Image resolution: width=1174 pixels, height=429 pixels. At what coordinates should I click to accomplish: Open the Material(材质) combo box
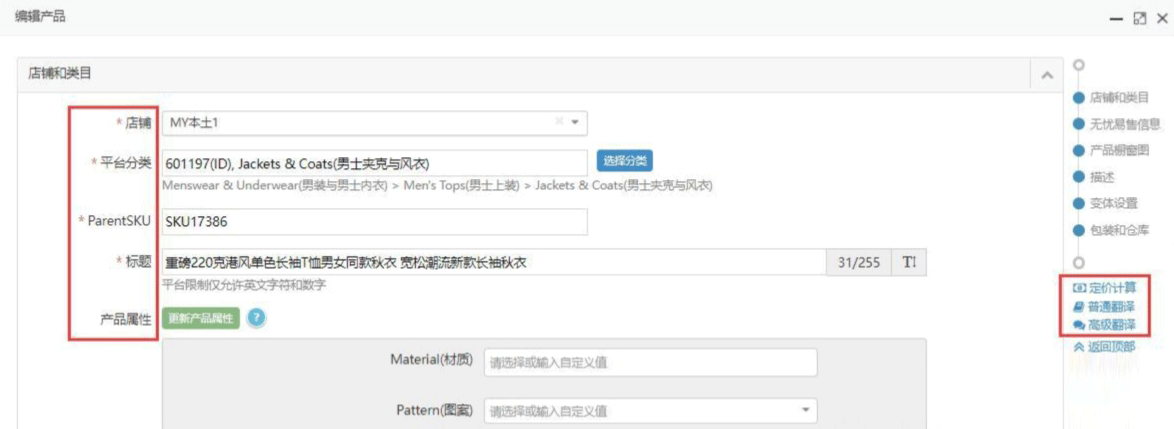650,362
